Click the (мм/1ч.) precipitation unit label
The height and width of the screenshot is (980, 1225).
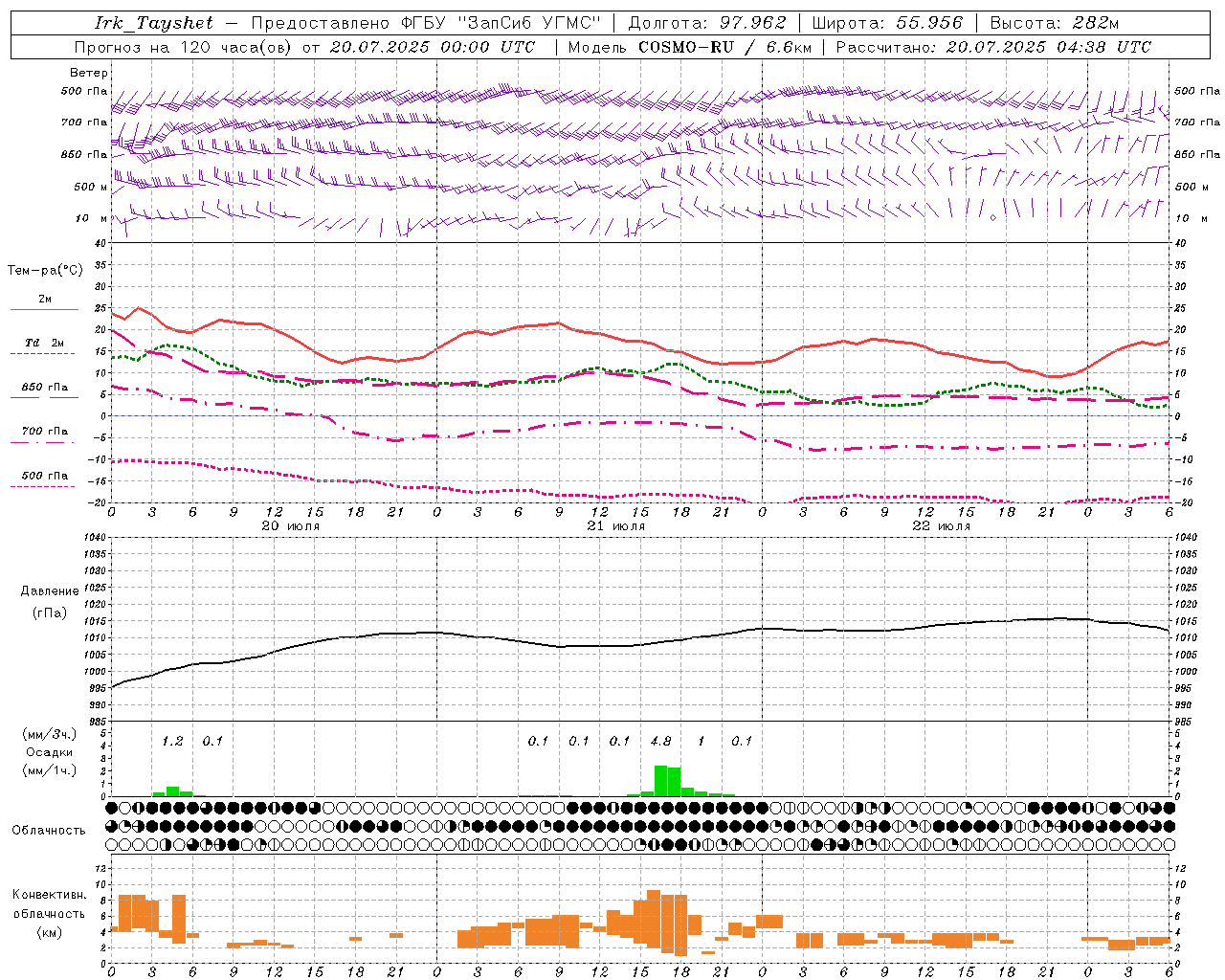[50, 770]
